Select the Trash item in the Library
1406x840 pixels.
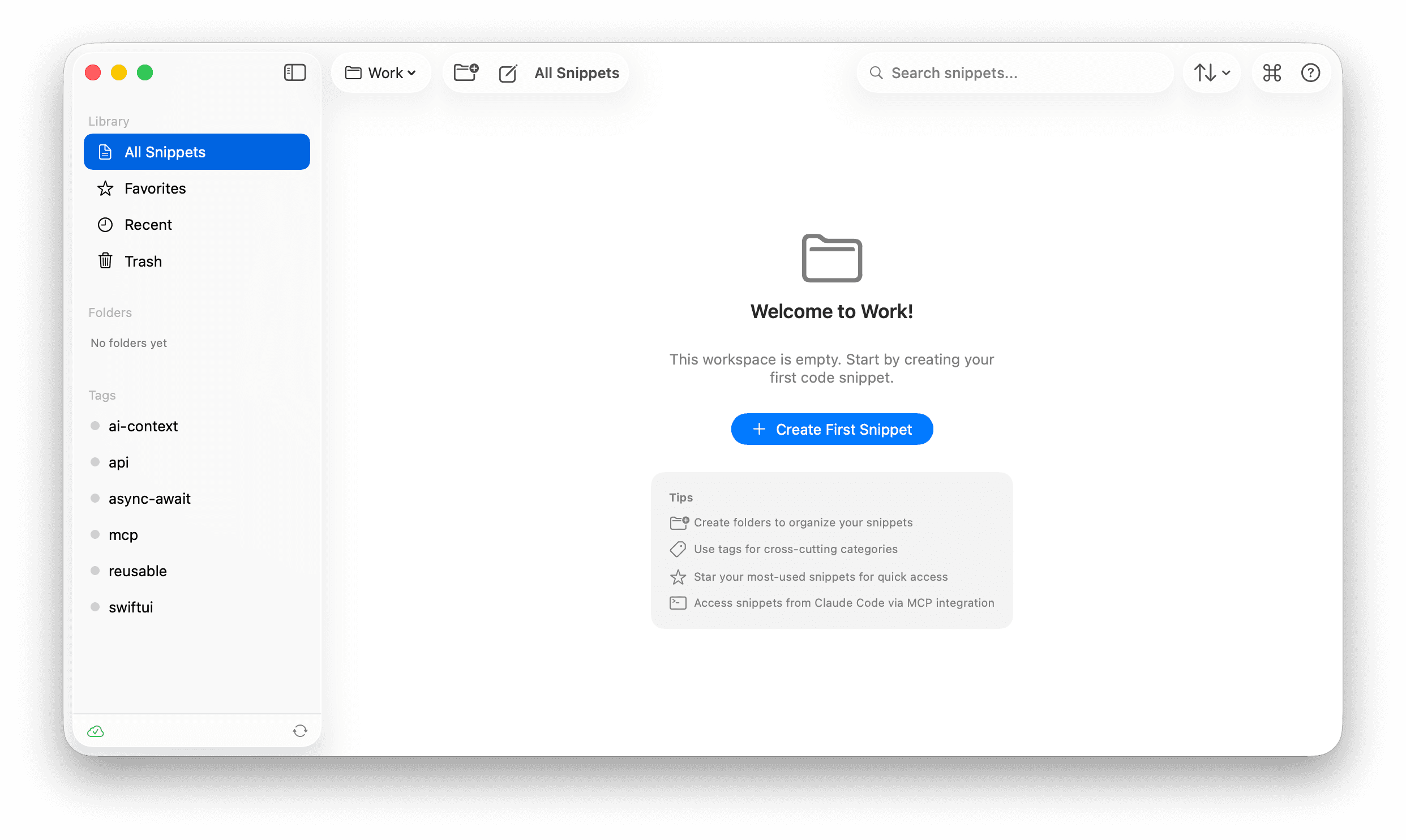(143, 261)
